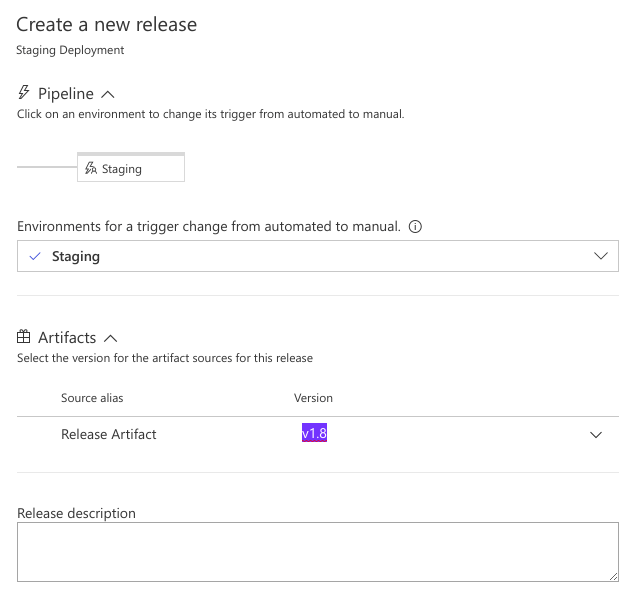
Task: Click the Version column header
Action: click(x=313, y=398)
